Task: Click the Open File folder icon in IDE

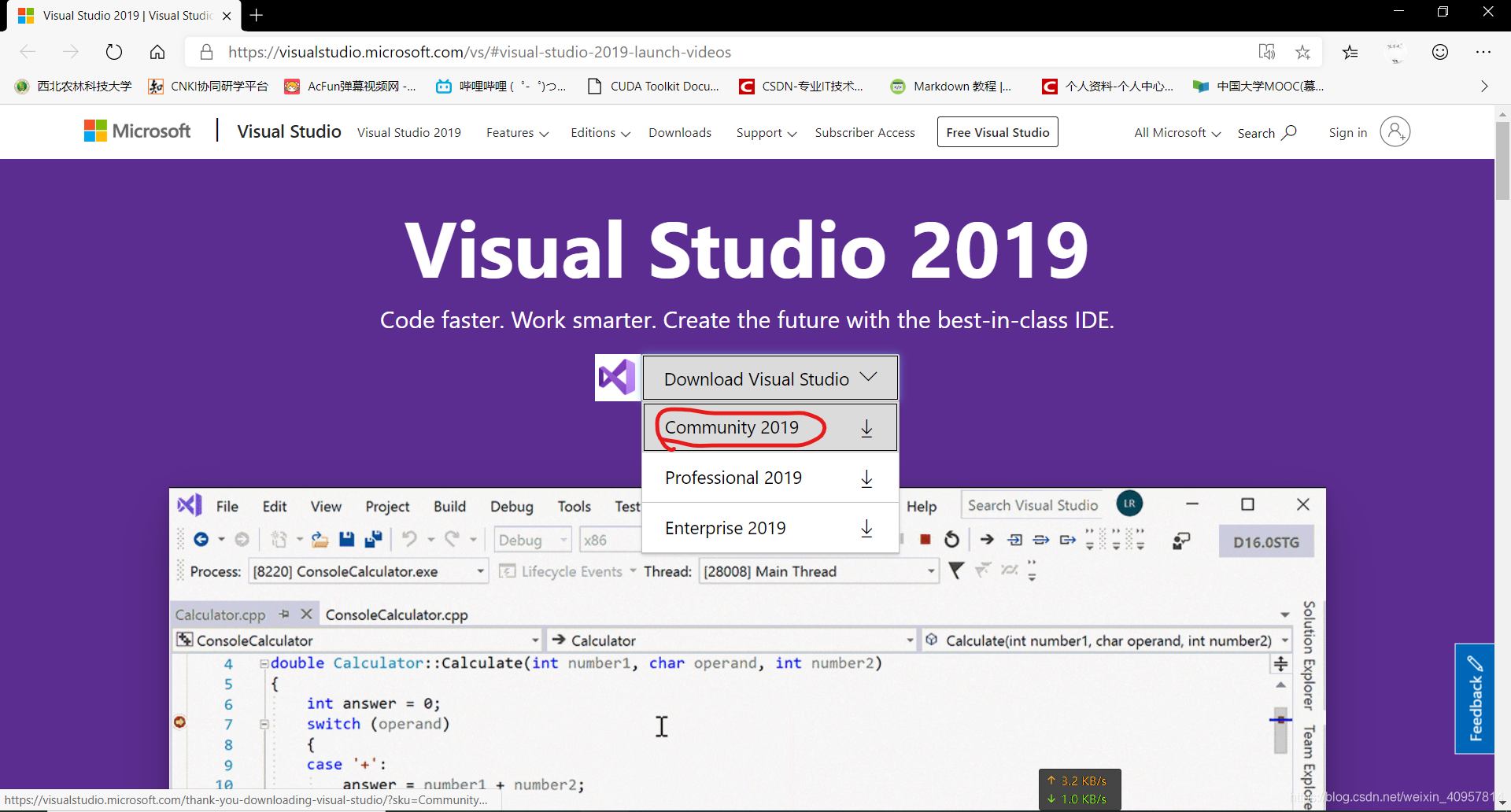Action: [x=320, y=539]
